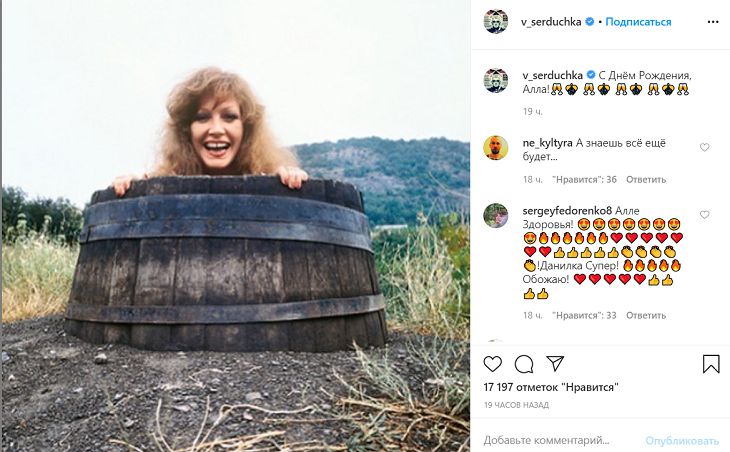Reply to the sergeyfedorenko8 comment via "Ответить"
Image resolution: width=730 pixels, height=452 pixels.
(x=646, y=315)
